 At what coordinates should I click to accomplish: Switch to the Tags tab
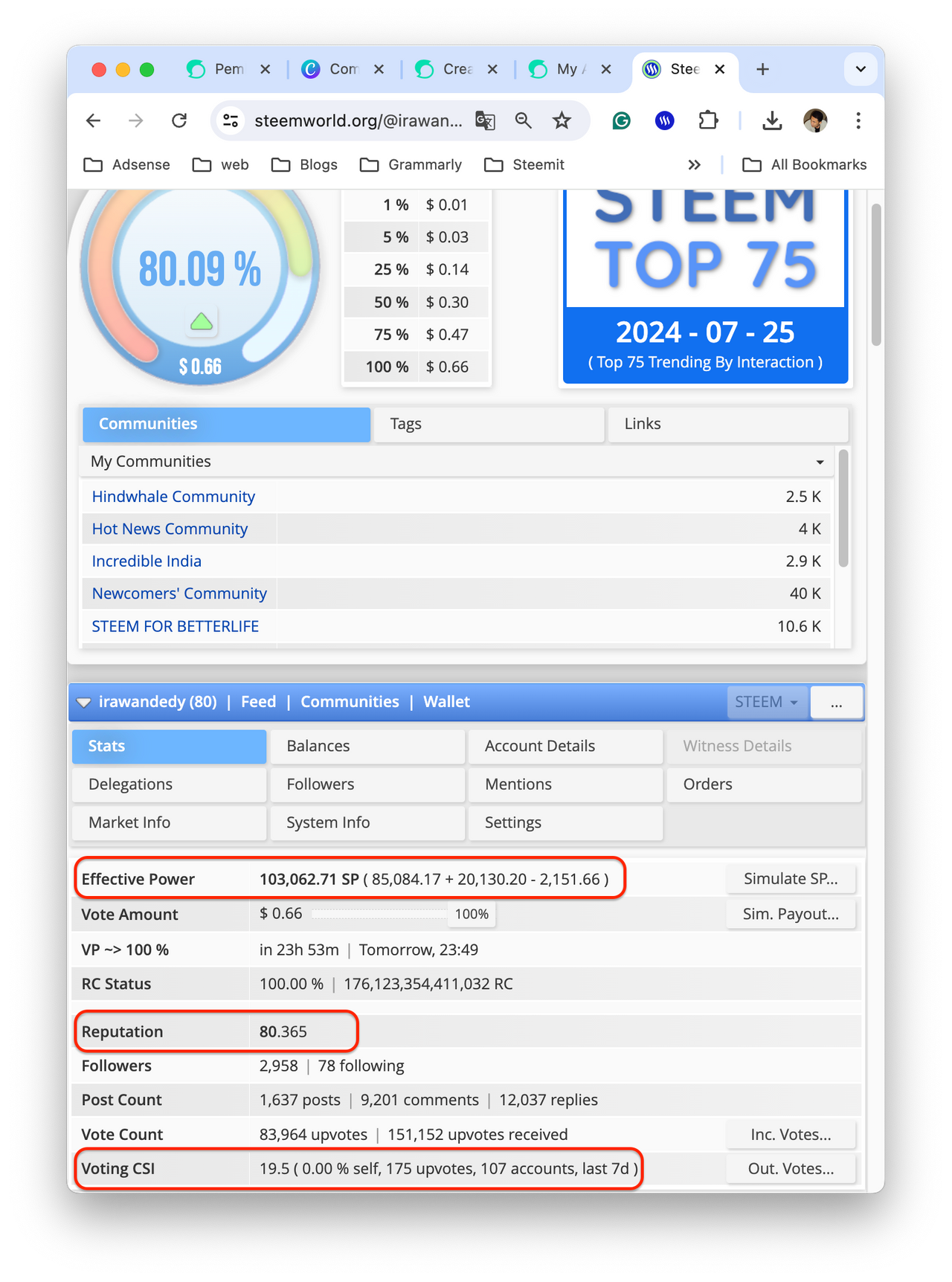pos(489,424)
